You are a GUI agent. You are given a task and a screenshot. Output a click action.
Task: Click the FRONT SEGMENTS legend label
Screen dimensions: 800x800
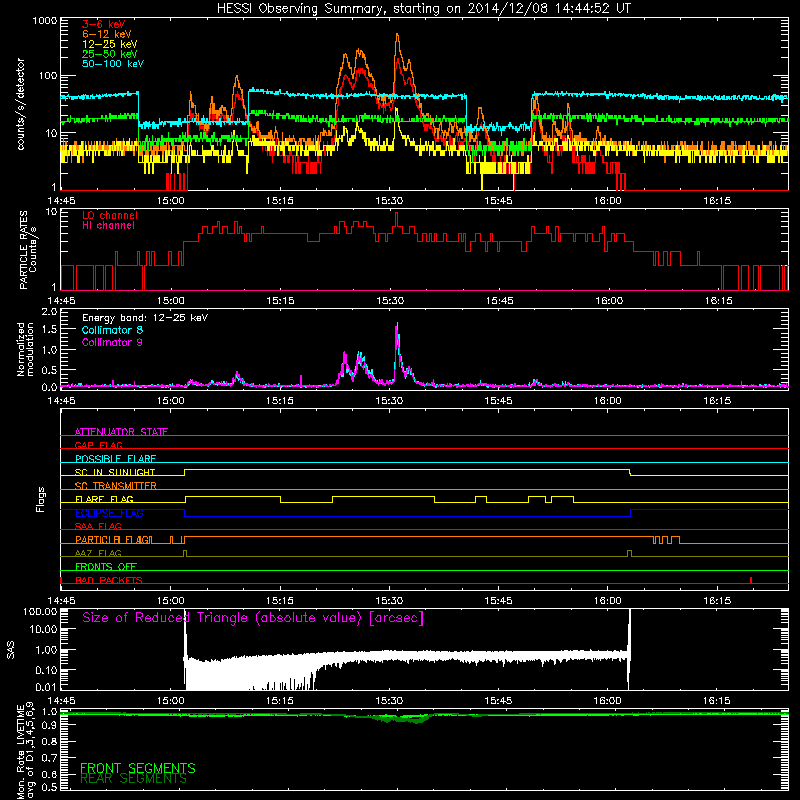point(138,768)
